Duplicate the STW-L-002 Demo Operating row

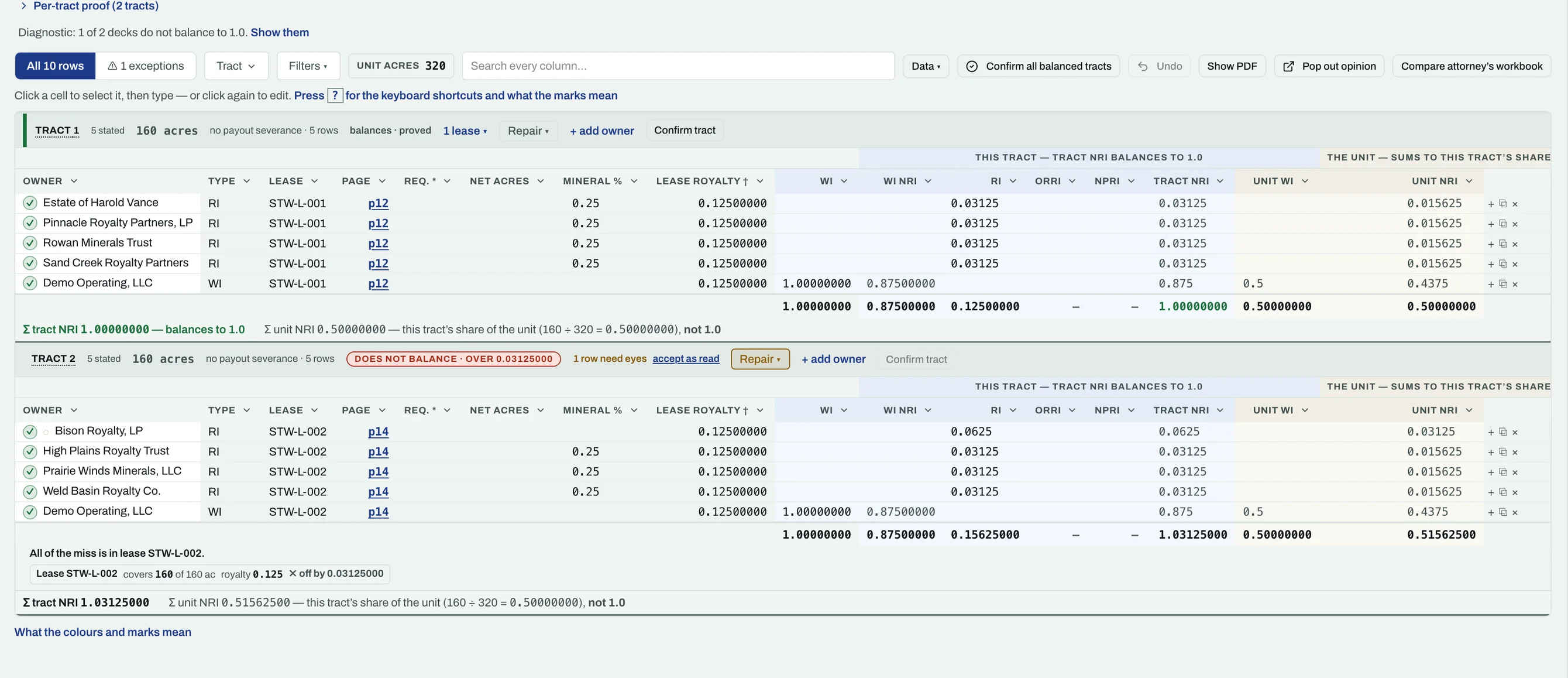point(1503,512)
